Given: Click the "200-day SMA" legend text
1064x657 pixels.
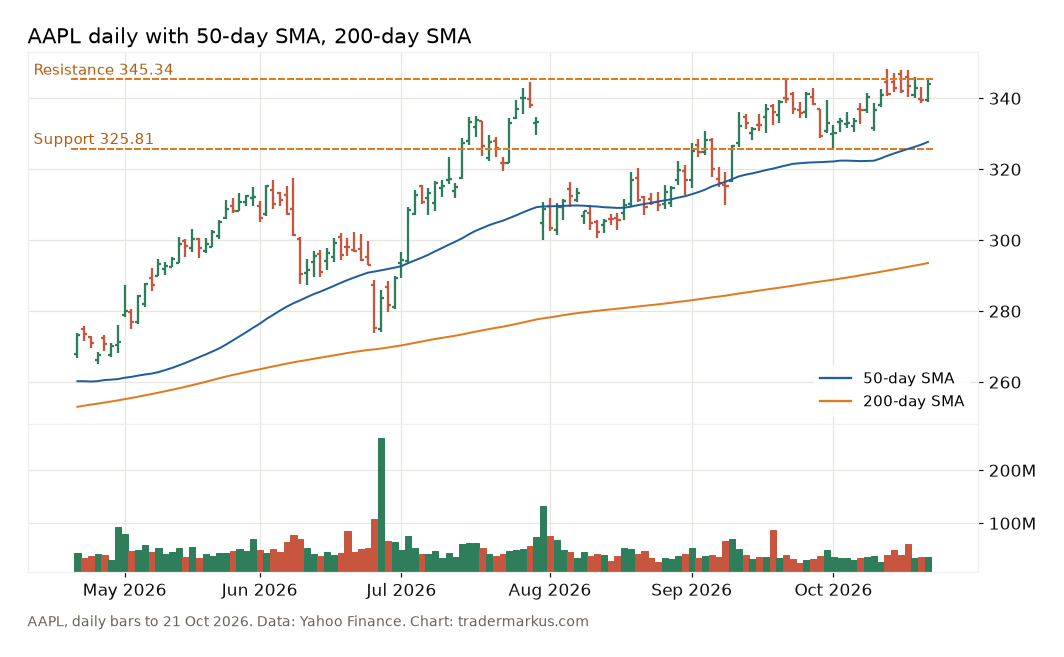Looking at the screenshot, I should coord(913,401).
